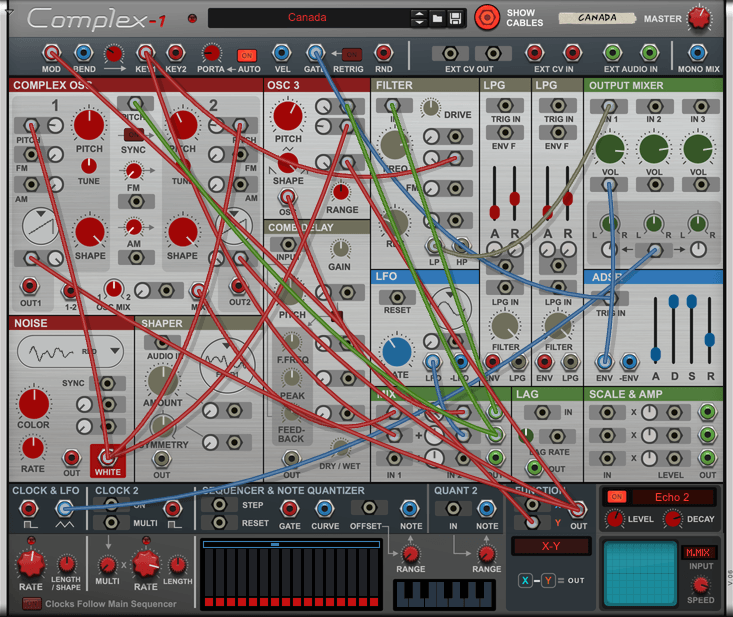733x617 pixels.
Task: Click the Complex Osc OUT2 jack
Action: point(238,285)
